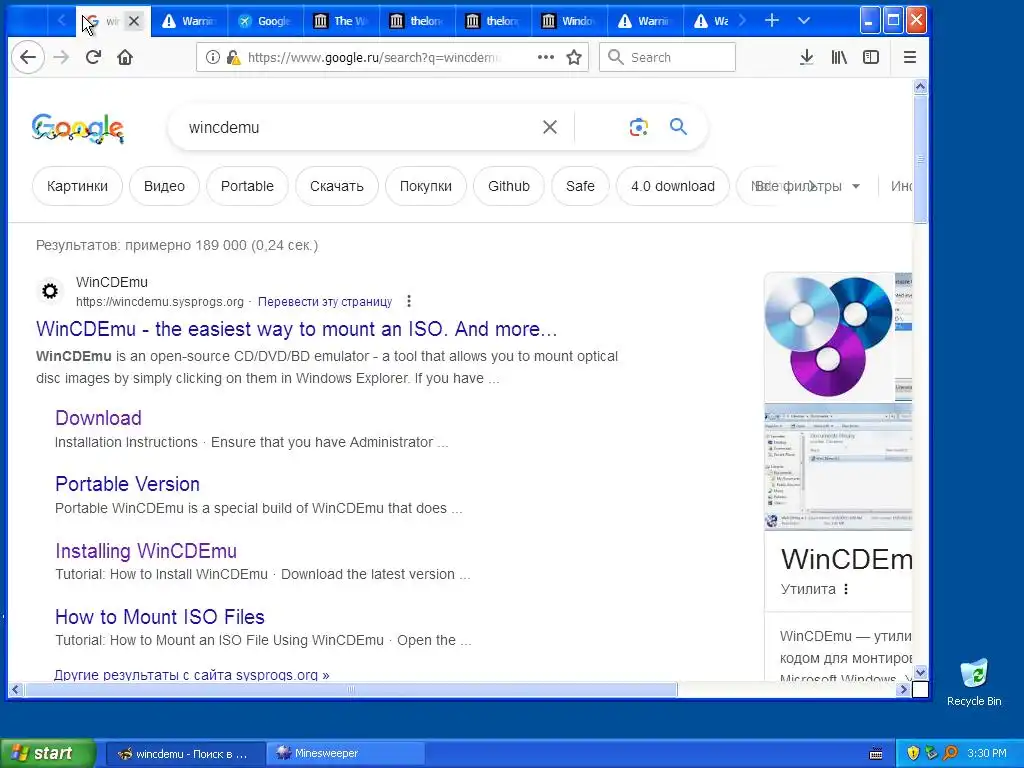Filter results by Картинки
This screenshot has width=1024, height=768.
click(77, 186)
